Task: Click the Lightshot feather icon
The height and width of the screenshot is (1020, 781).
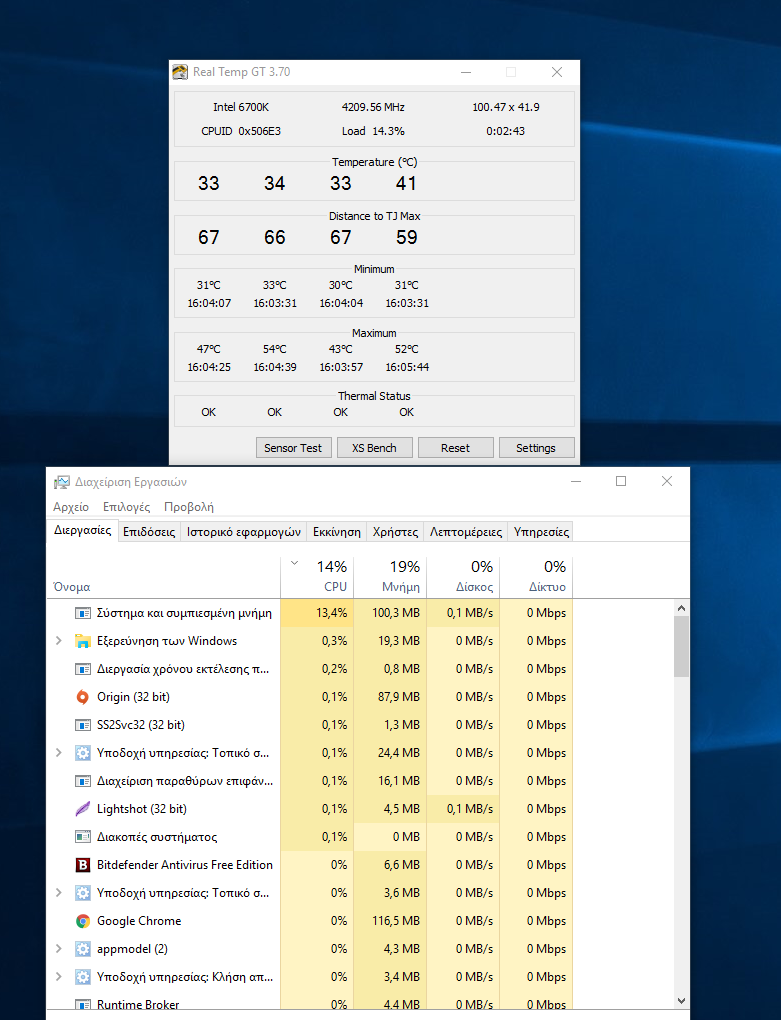Action: tap(83, 809)
